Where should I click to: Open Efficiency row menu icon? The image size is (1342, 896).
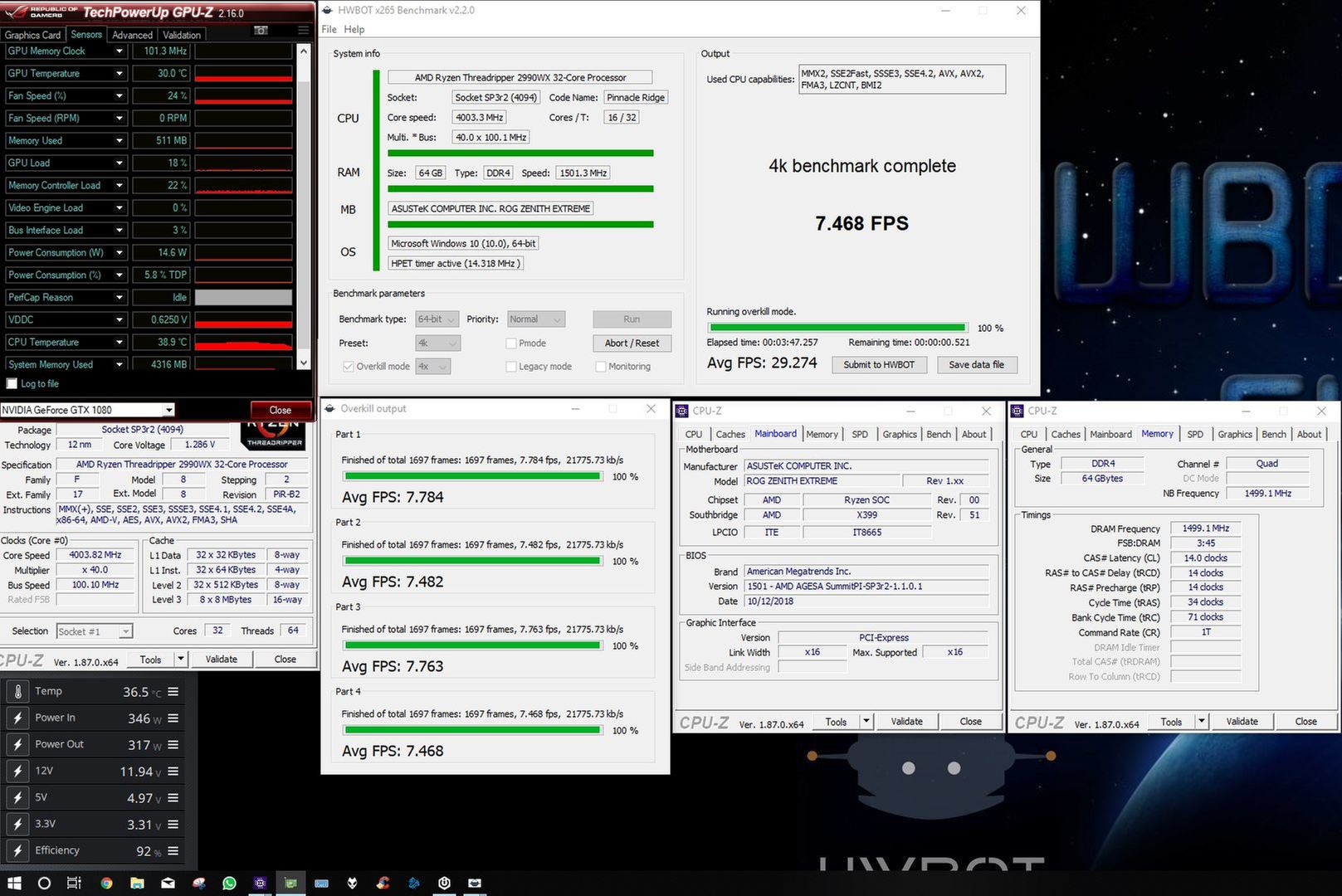(x=173, y=851)
